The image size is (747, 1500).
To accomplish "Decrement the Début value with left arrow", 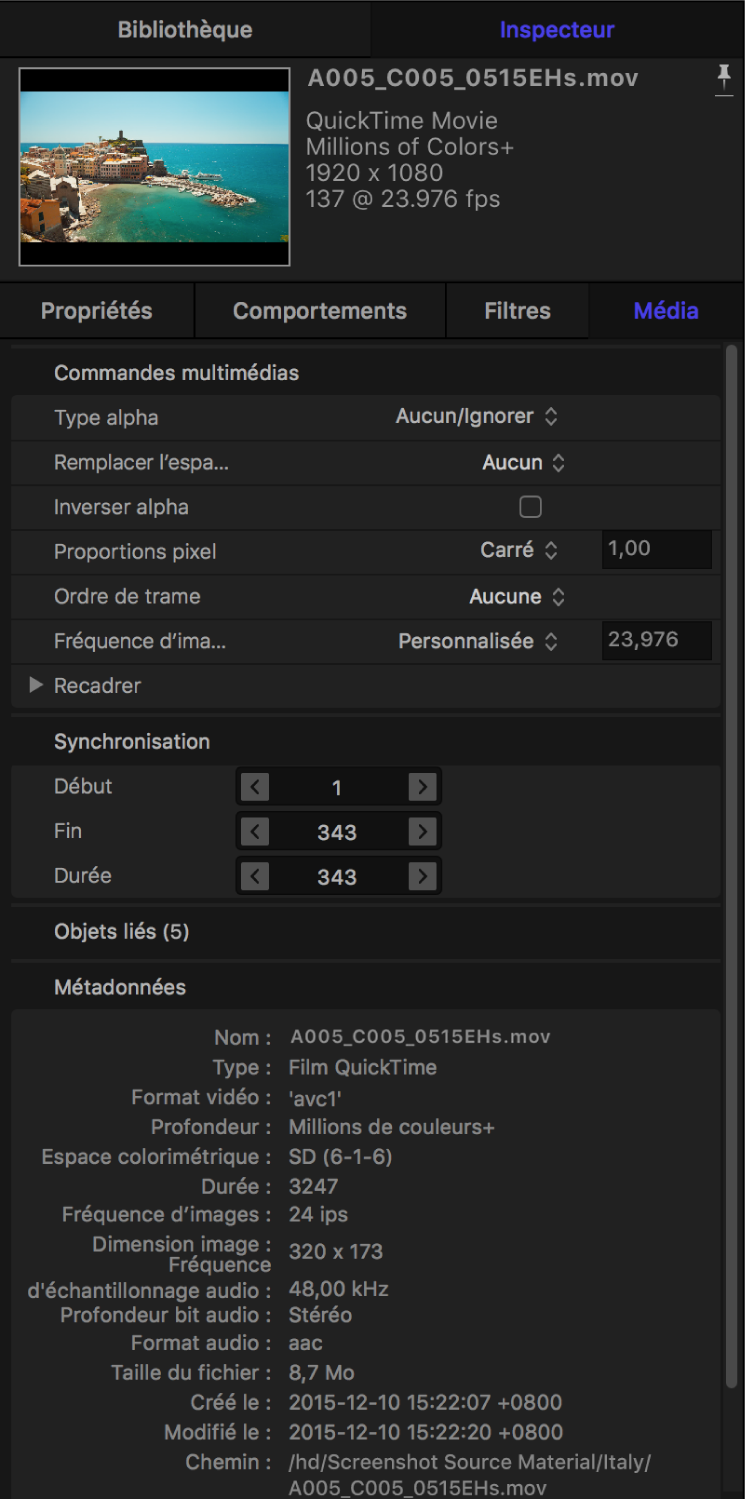I will coord(255,788).
